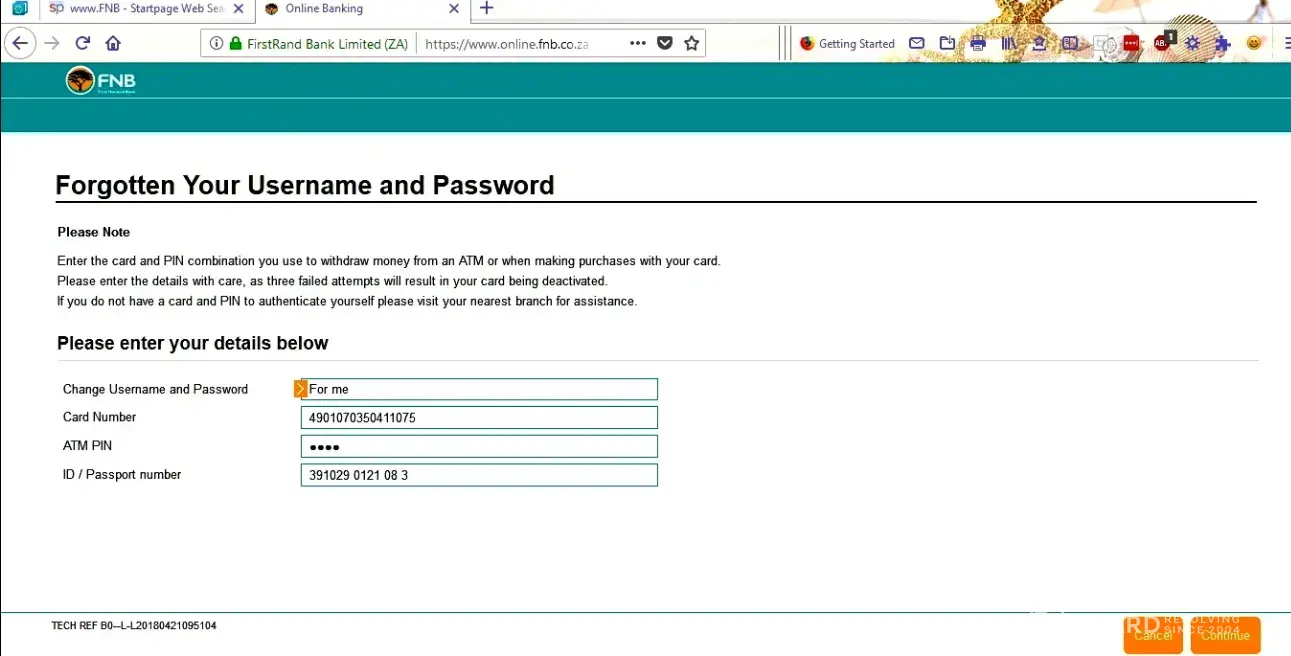This screenshot has height=656, width=1291.
Task: Open a new browser tab
Action: tap(487, 9)
